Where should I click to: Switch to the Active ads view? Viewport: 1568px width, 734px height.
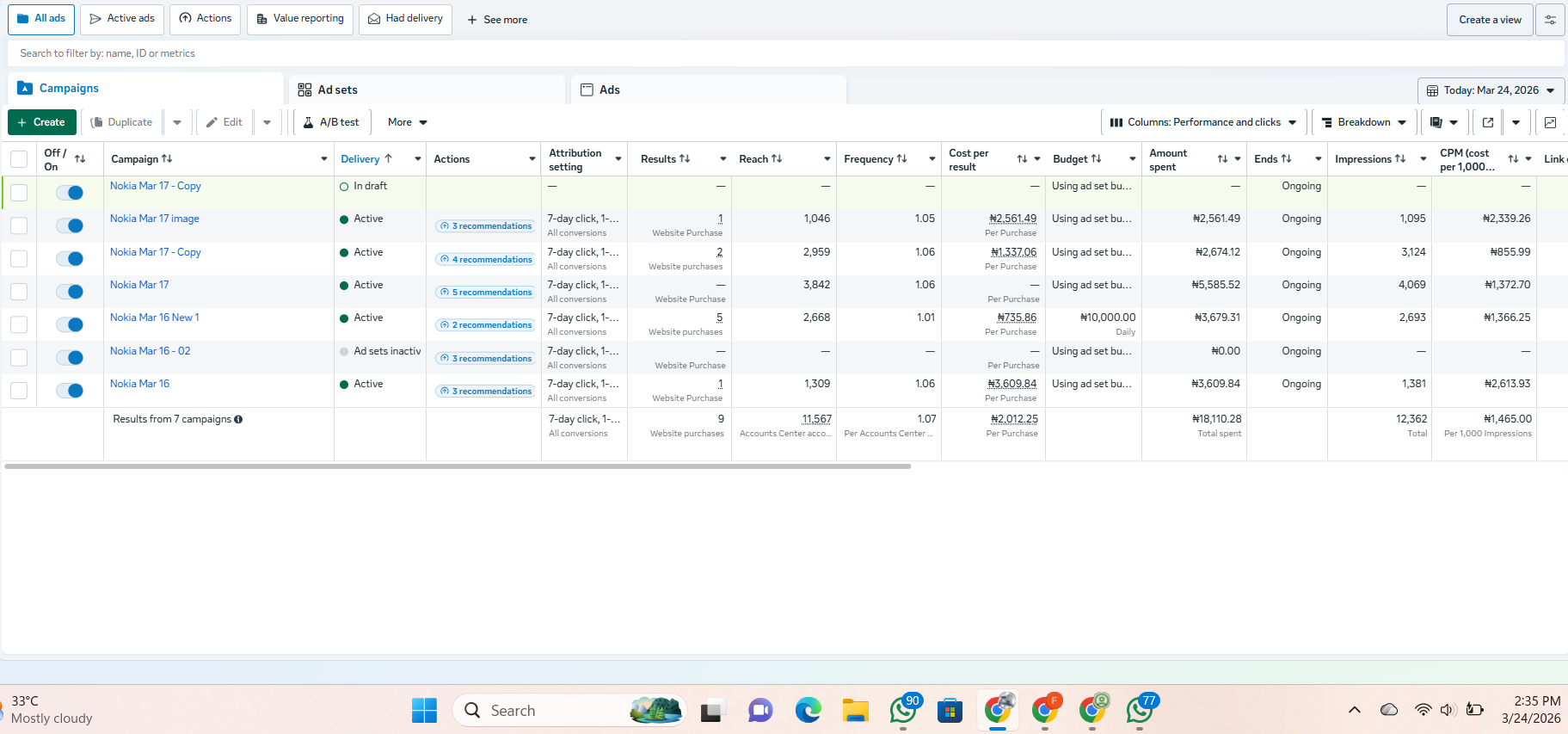[122, 19]
